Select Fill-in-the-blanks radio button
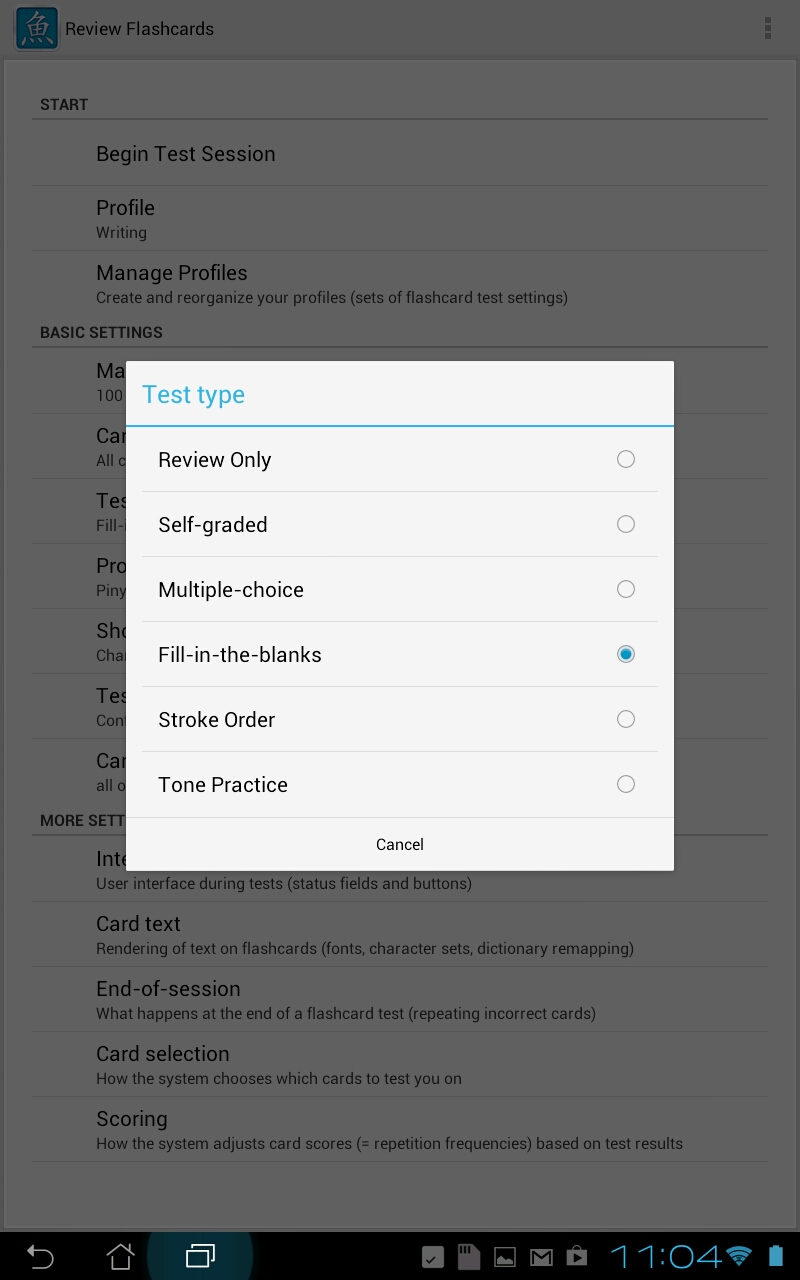Viewport: 800px width, 1280px height. [626, 654]
